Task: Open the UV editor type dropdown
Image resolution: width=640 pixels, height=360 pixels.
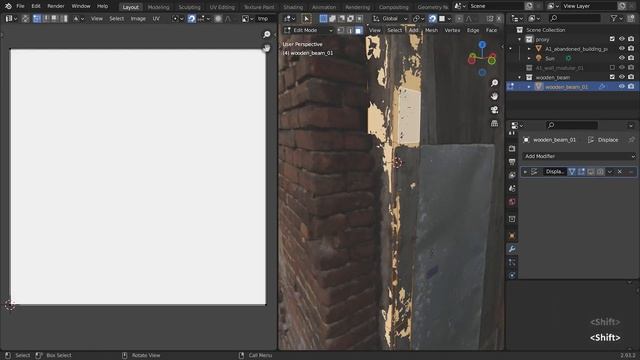Action: click(11, 18)
